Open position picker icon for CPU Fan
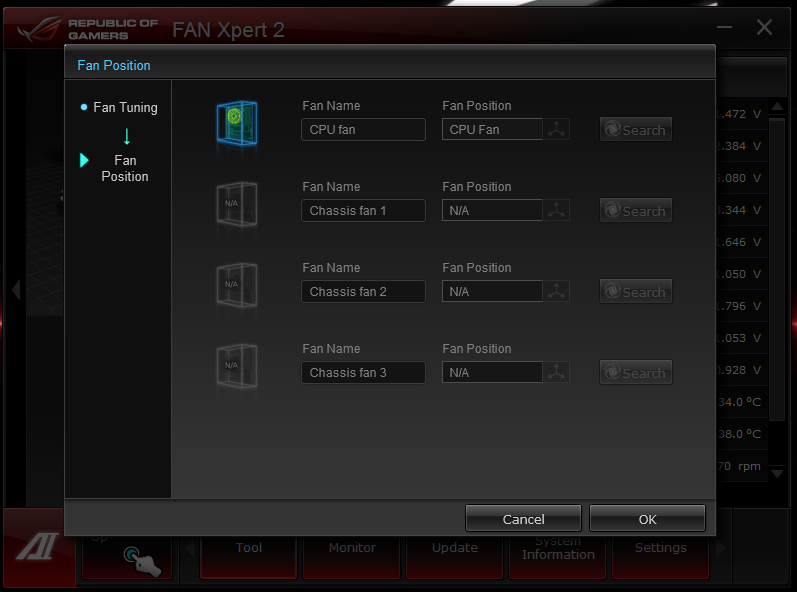 pyautogui.click(x=556, y=129)
